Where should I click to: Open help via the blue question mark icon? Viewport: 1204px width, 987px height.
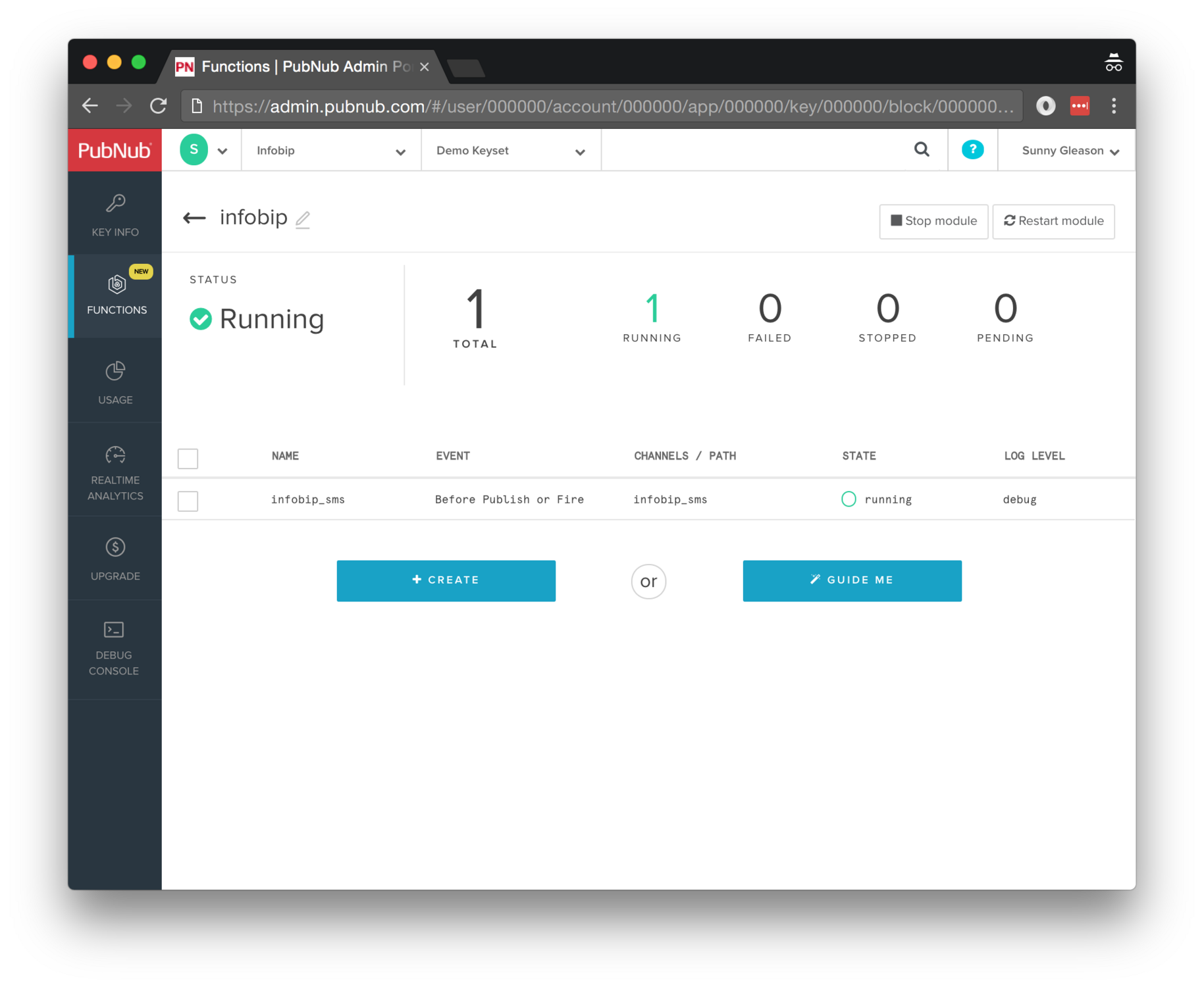pyautogui.click(x=972, y=150)
